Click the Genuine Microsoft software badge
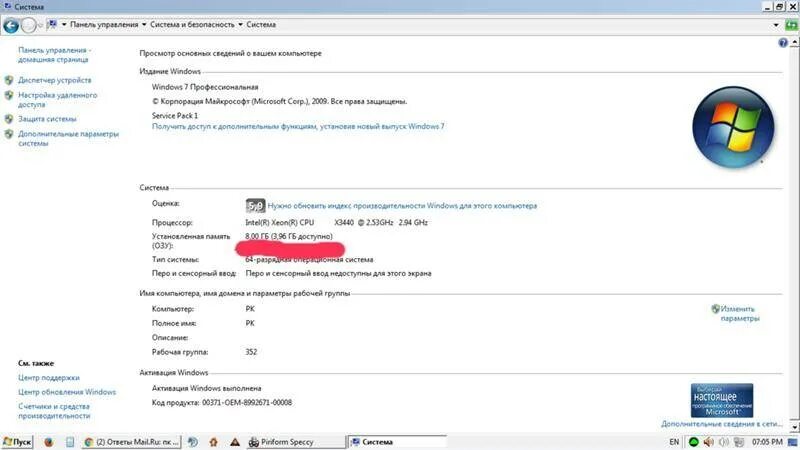Screen dimensions: 800x450 click(721, 401)
